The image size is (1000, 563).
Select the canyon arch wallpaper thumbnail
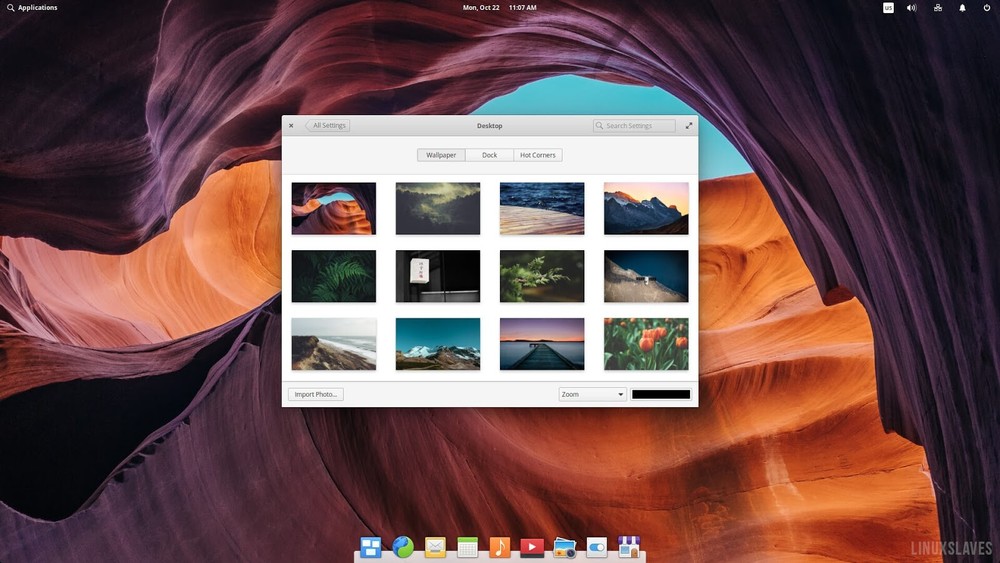coord(334,208)
